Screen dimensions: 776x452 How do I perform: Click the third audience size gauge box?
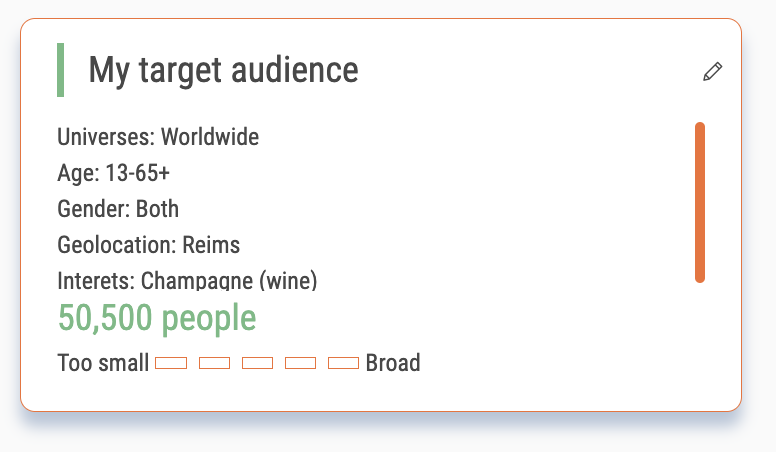(257, 363)
